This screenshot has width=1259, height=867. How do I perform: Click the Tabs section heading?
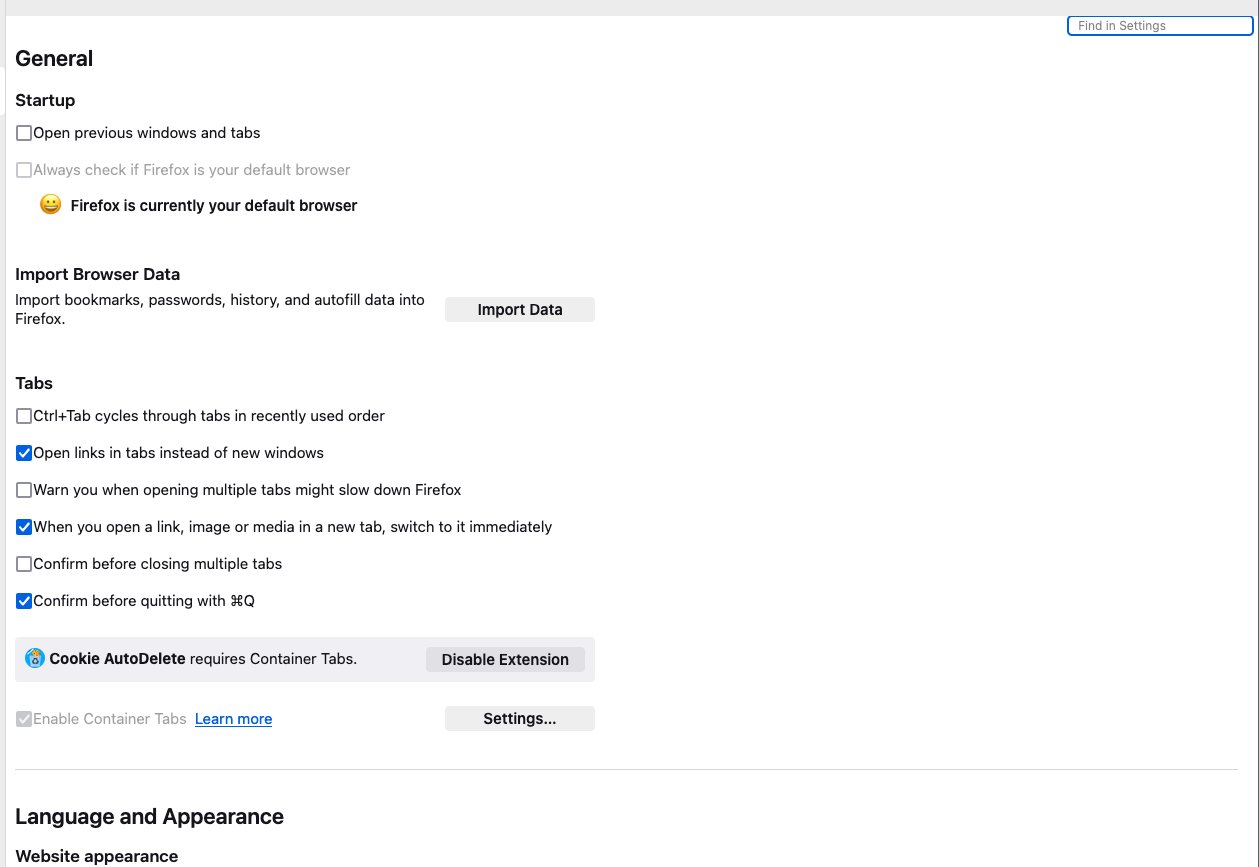34,383
